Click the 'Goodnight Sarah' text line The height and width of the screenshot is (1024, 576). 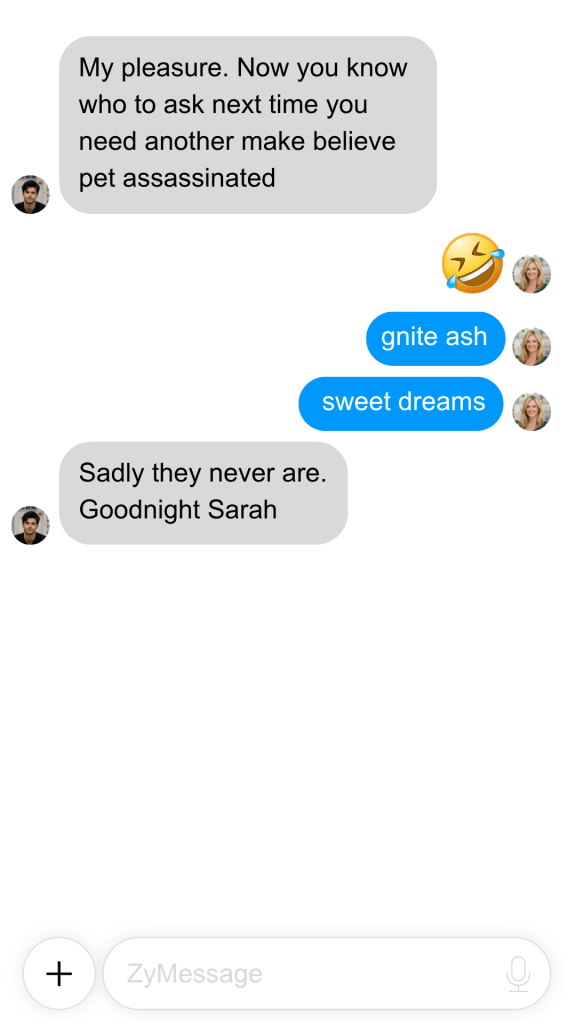(178, 510)
